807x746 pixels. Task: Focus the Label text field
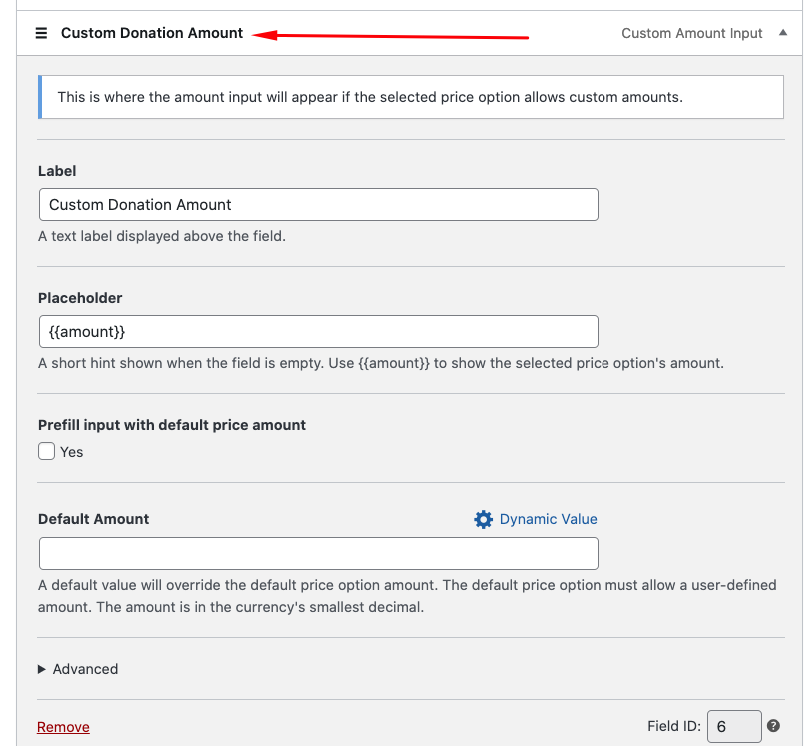pyautogui.click(x=318, y=205)
